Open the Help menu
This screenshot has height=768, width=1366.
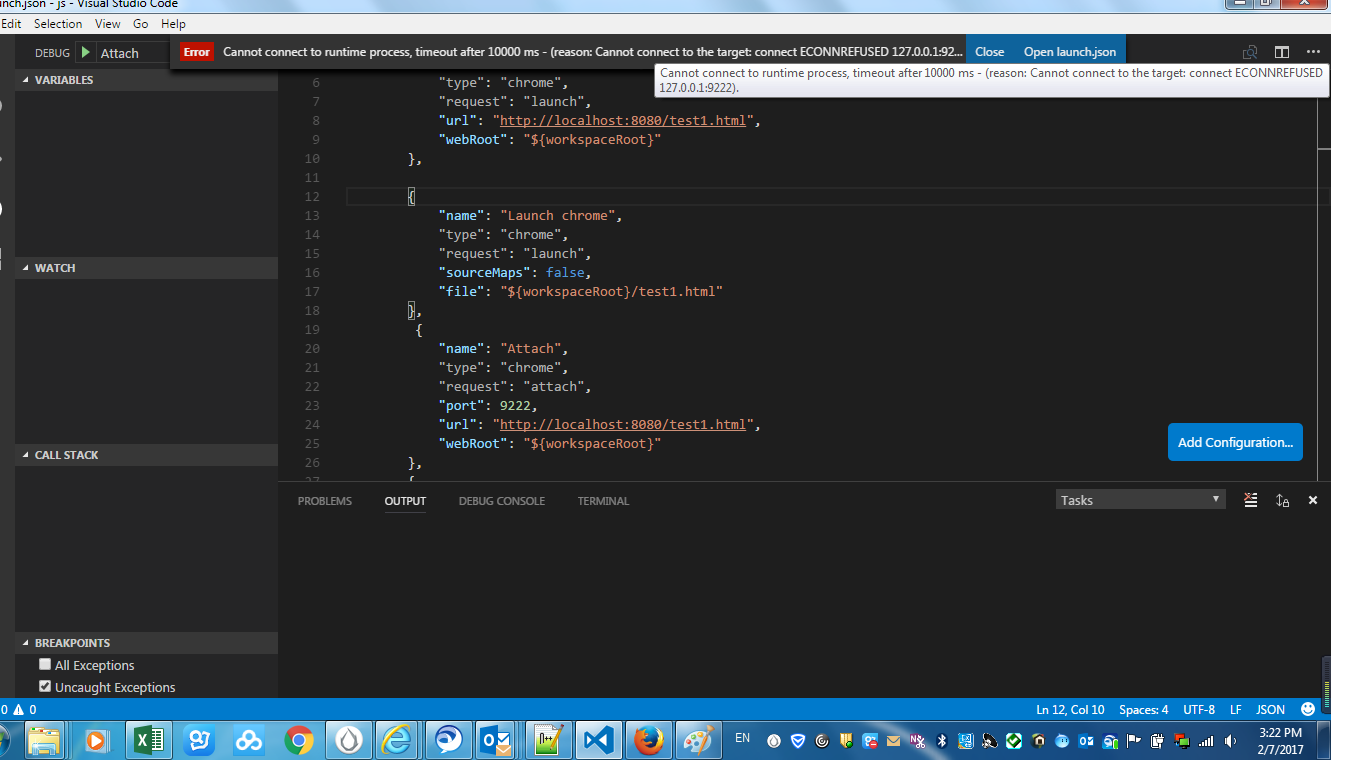pyautogui.click(x=173, y=23)
